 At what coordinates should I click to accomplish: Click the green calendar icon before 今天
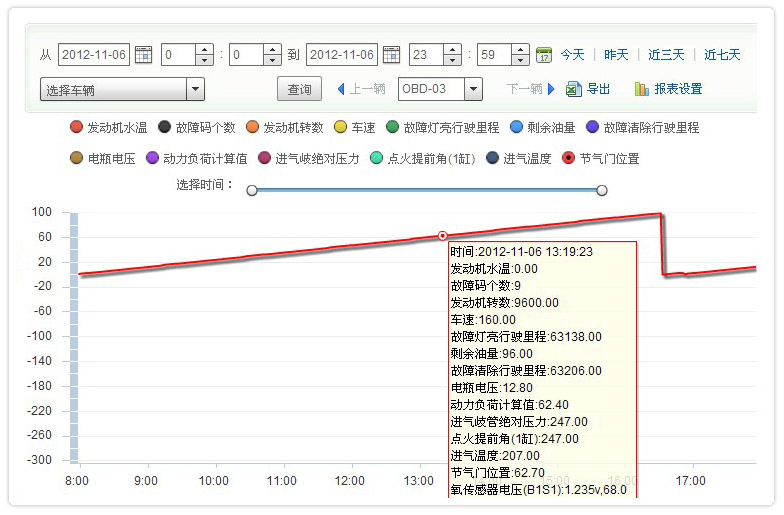pos(544,55)
